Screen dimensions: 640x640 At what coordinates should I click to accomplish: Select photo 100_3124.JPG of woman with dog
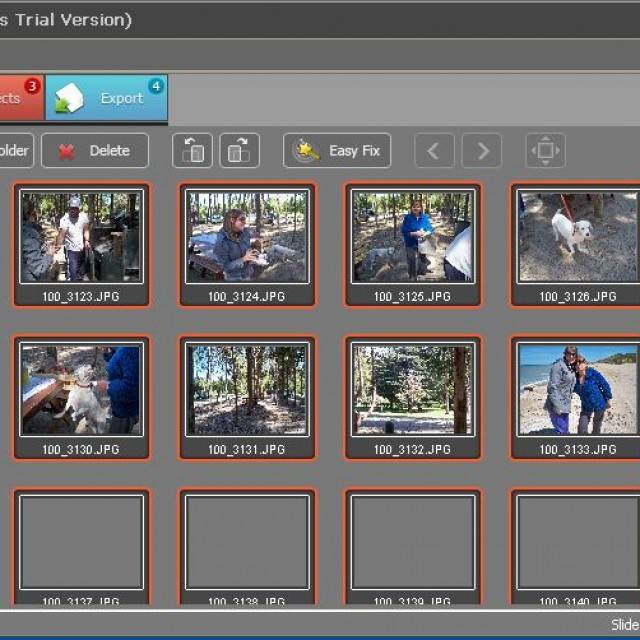[x=247, y=238]
